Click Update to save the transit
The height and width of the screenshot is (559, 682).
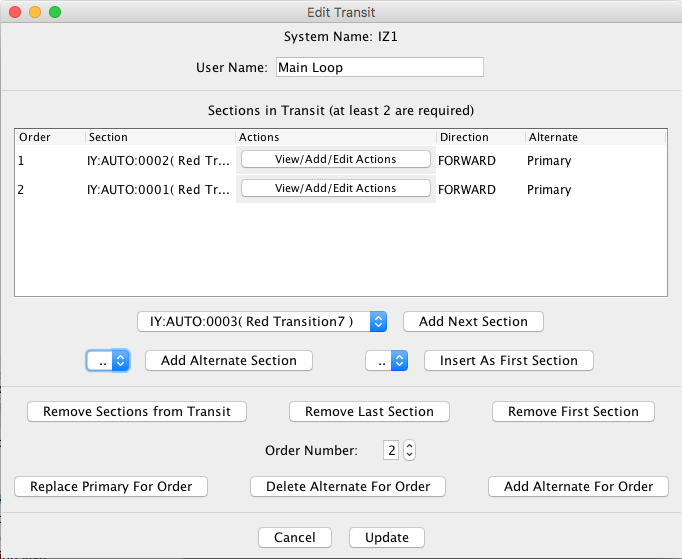click(386, 537)
